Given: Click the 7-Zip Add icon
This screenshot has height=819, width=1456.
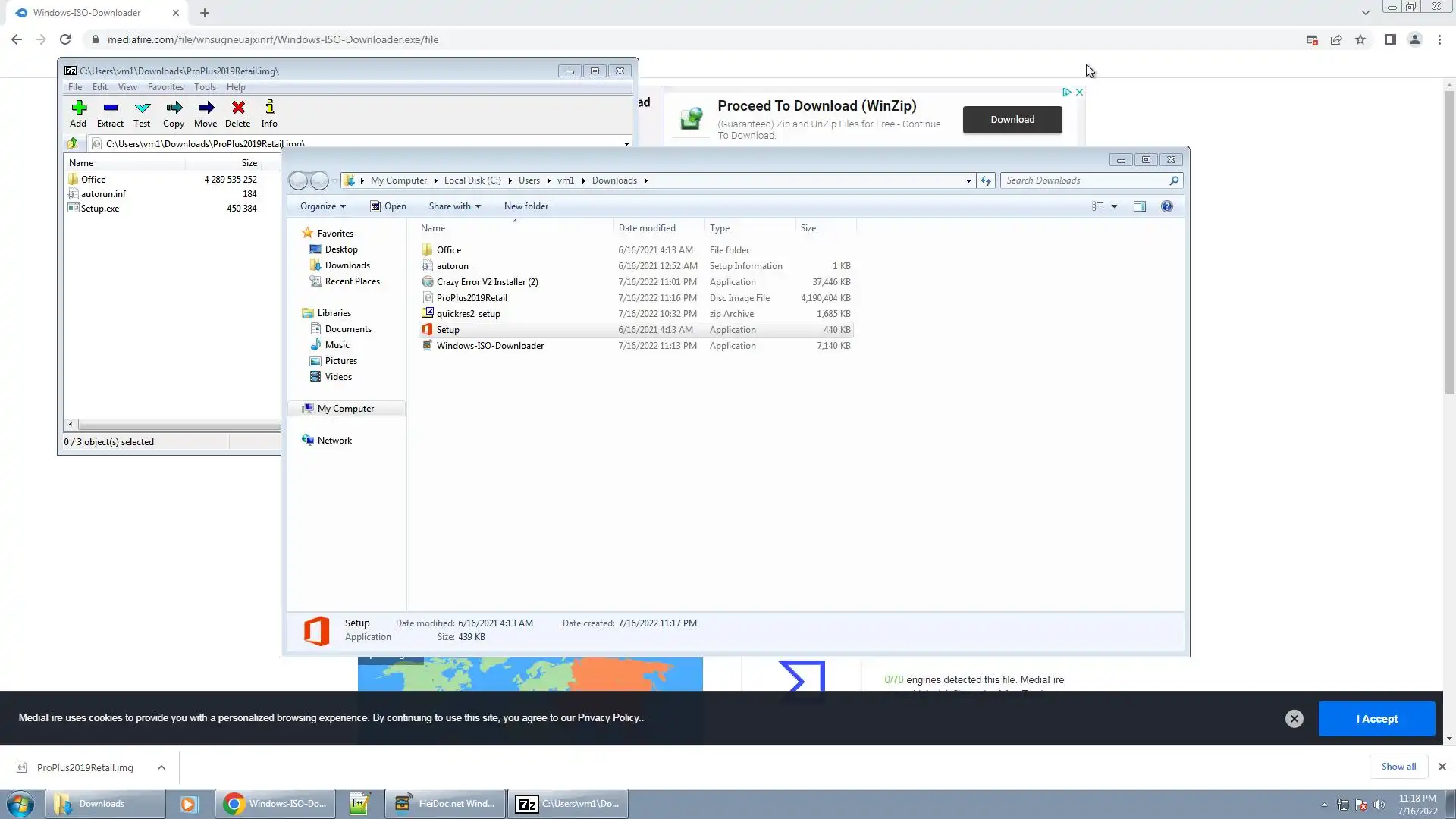Looking at the screenshot, I should (x=78, y=113).
